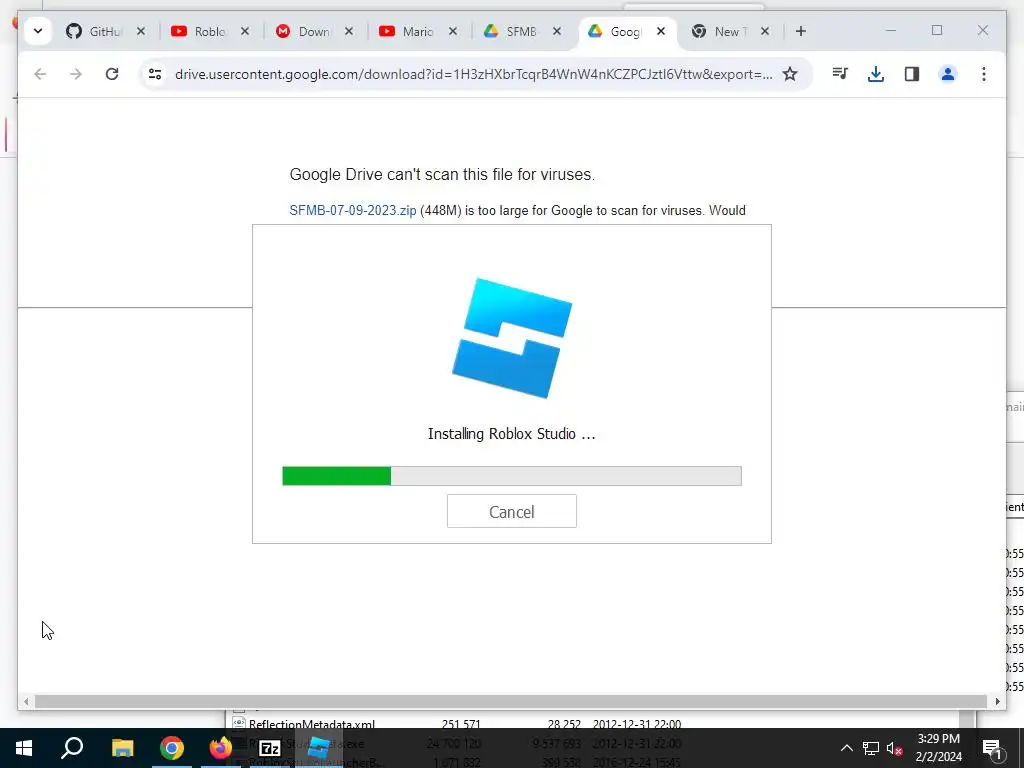Click the Roblox Studio logo in installer
Image resolution: width=1024 pixels, height=768 pixels.
512,338
